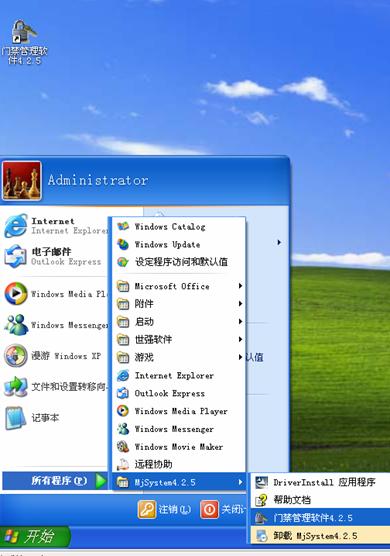
Task: Click the 启动 folder icon
Action: (123, 322)
